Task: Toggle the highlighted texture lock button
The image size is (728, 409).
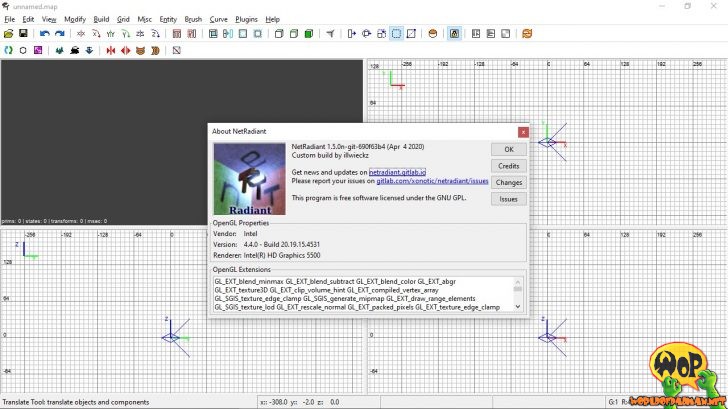Action: tap(454, 33)
